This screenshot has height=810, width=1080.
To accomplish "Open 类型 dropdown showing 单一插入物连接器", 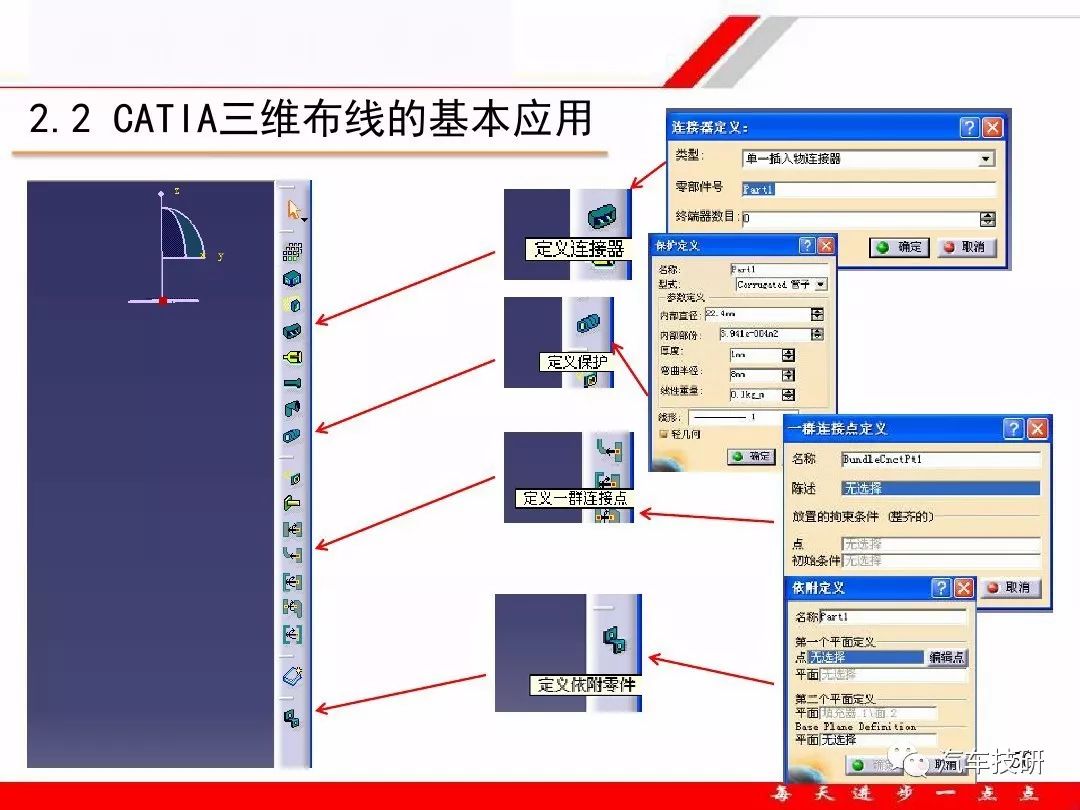I will point(986,159).
